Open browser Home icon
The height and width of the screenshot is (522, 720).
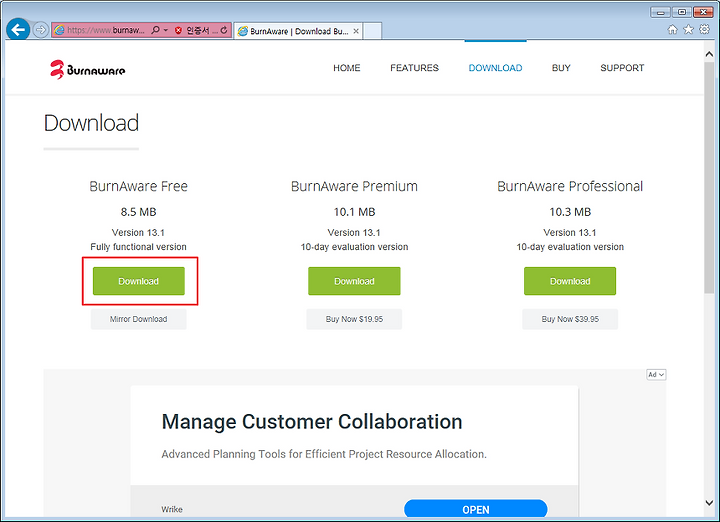tap(672, 30)
